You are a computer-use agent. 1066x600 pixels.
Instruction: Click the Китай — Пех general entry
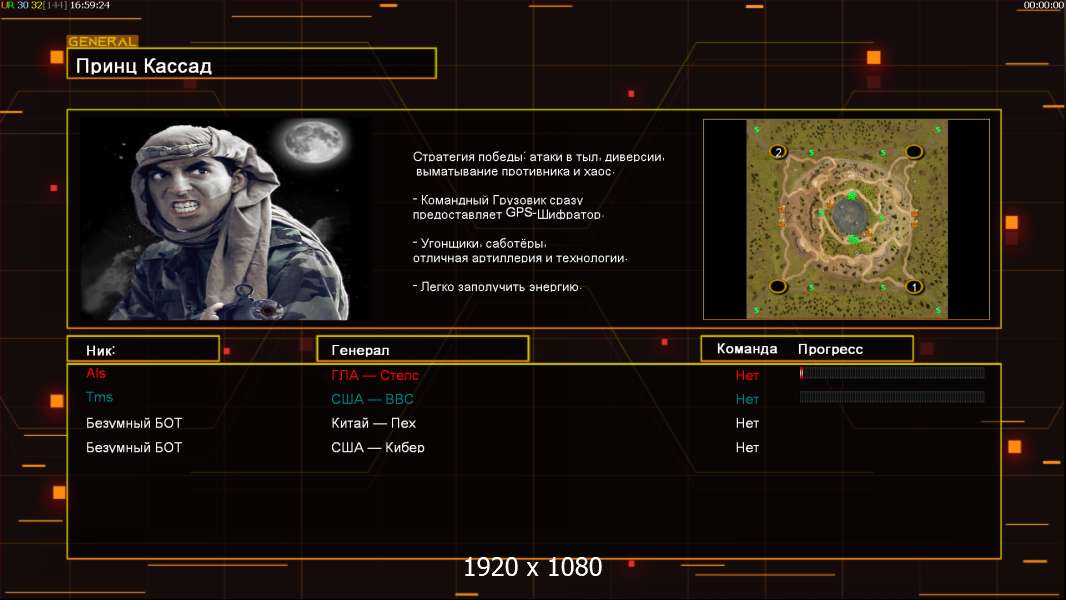point(373,423)
